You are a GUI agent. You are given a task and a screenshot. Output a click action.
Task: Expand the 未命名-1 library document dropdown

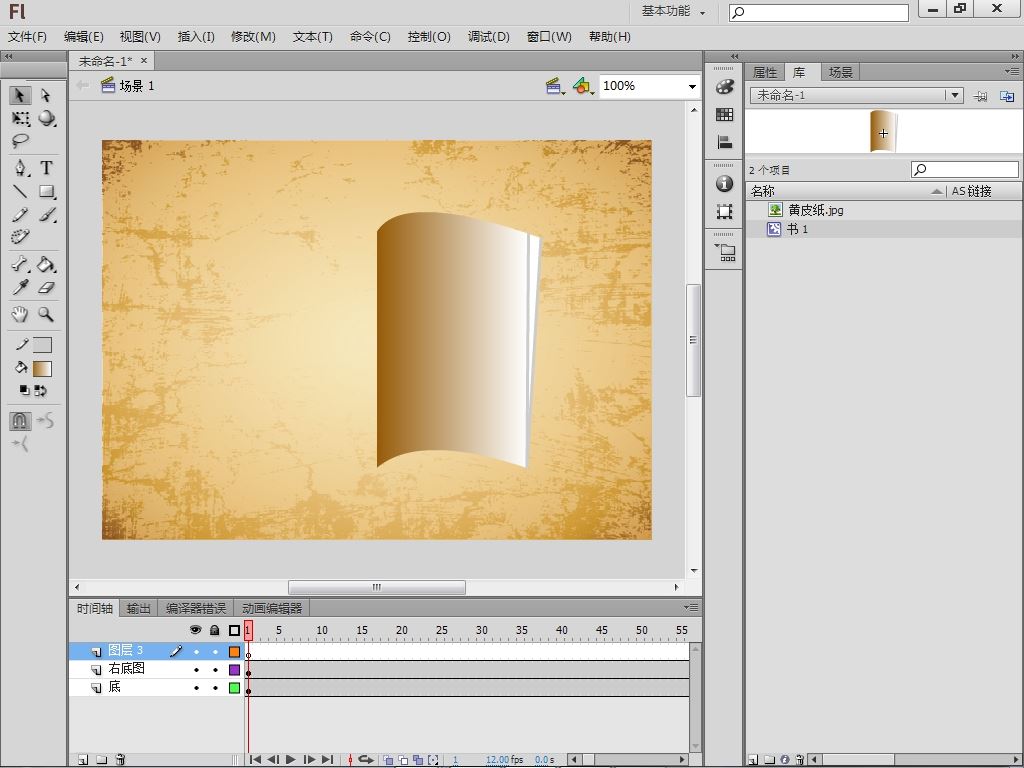point(955,95)
